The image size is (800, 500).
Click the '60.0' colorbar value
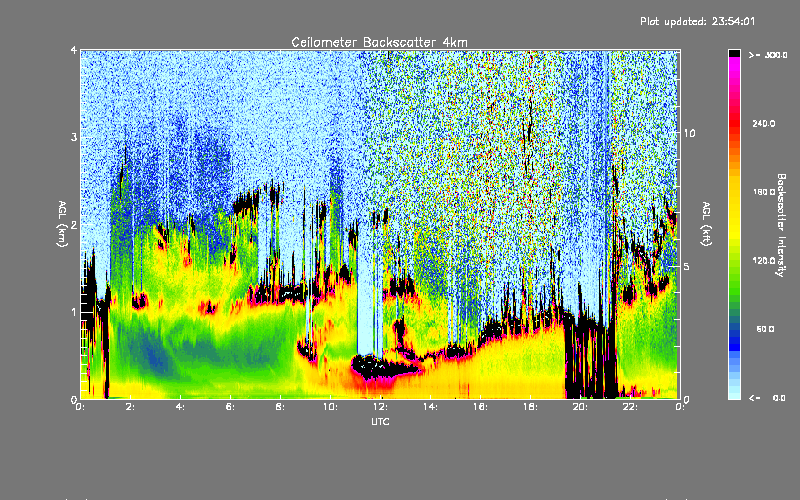[765, 329]
